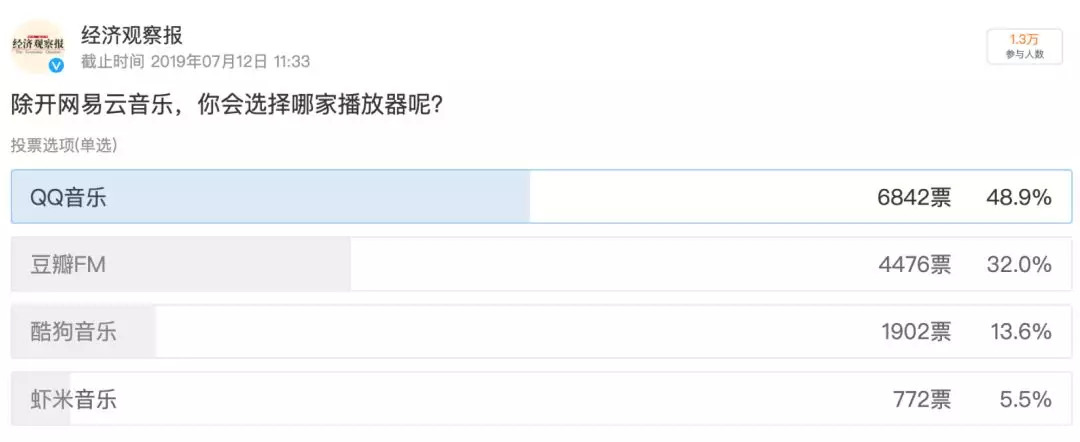The height and width of the screenshot is (442, 1080).
Task: Click the 772票 vote count
Action: click(x=922, y=400)
